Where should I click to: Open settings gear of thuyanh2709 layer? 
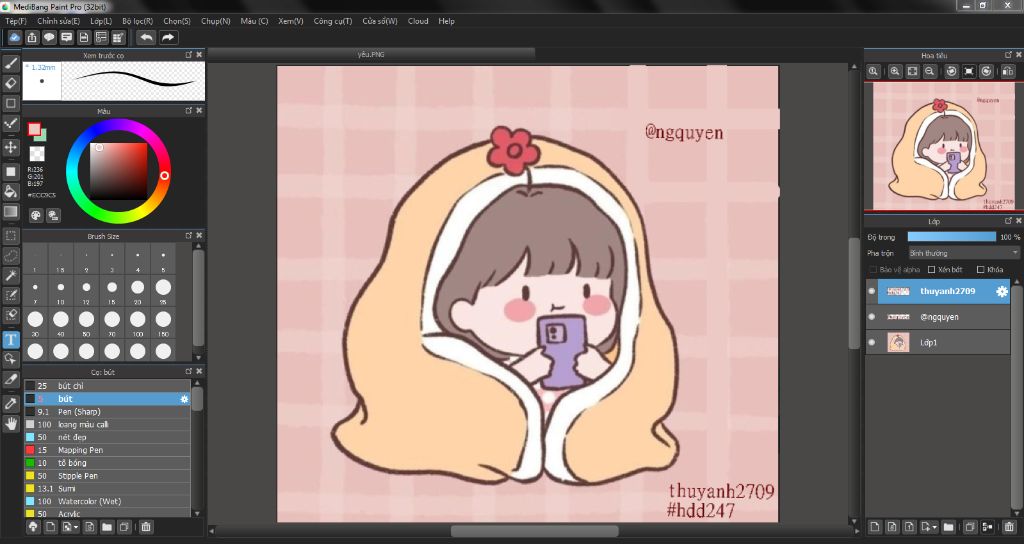[x=1001, y=291]
